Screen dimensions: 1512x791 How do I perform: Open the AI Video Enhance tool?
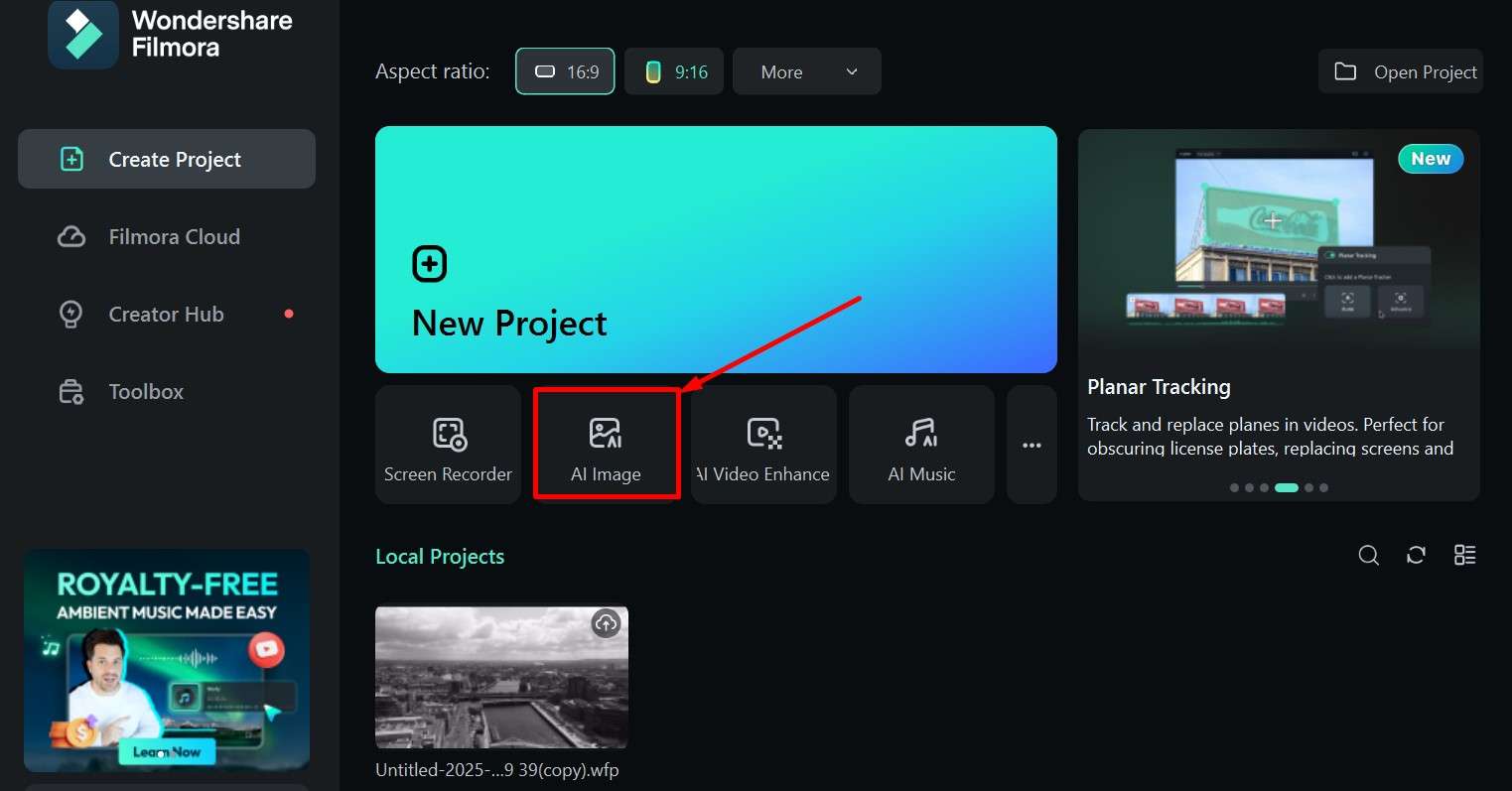pyautogui.click(x=763, y=445)
